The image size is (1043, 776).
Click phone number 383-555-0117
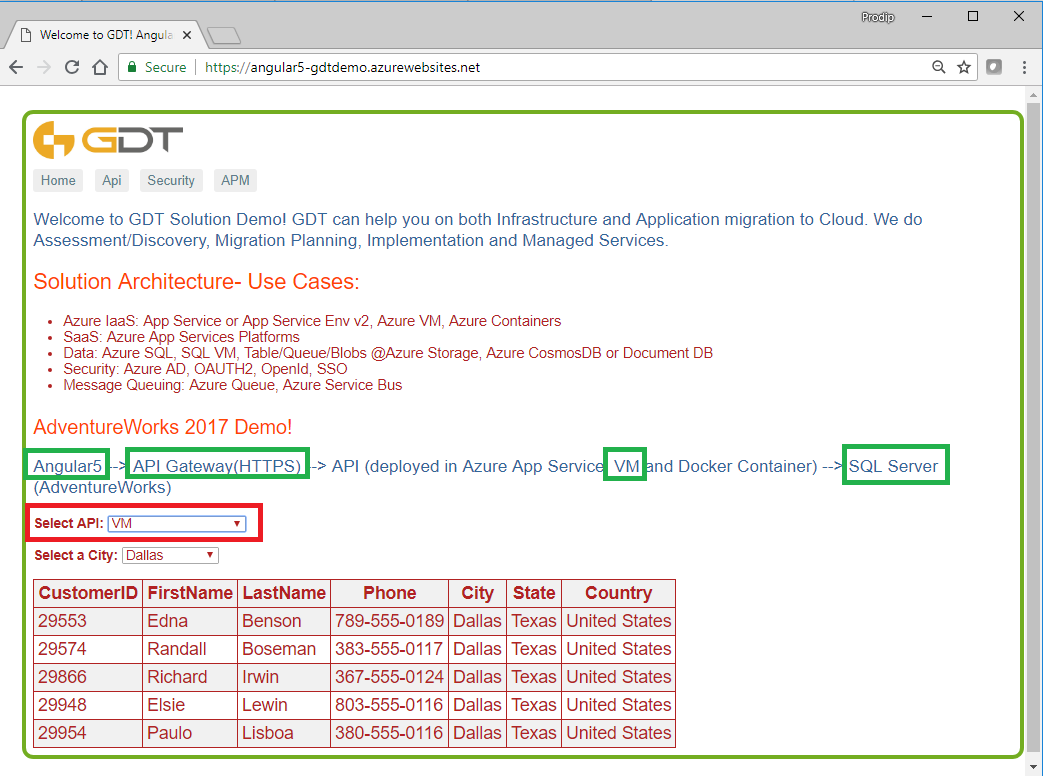390,649
